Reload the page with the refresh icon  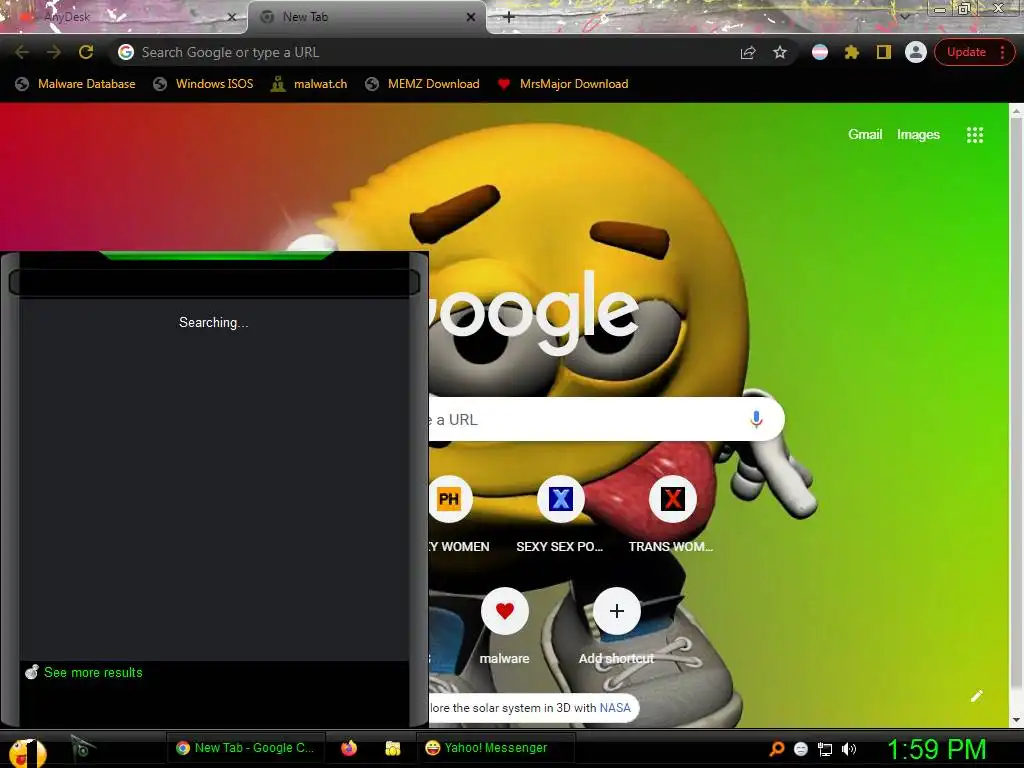pyautogui.click(x=86, y=52)
